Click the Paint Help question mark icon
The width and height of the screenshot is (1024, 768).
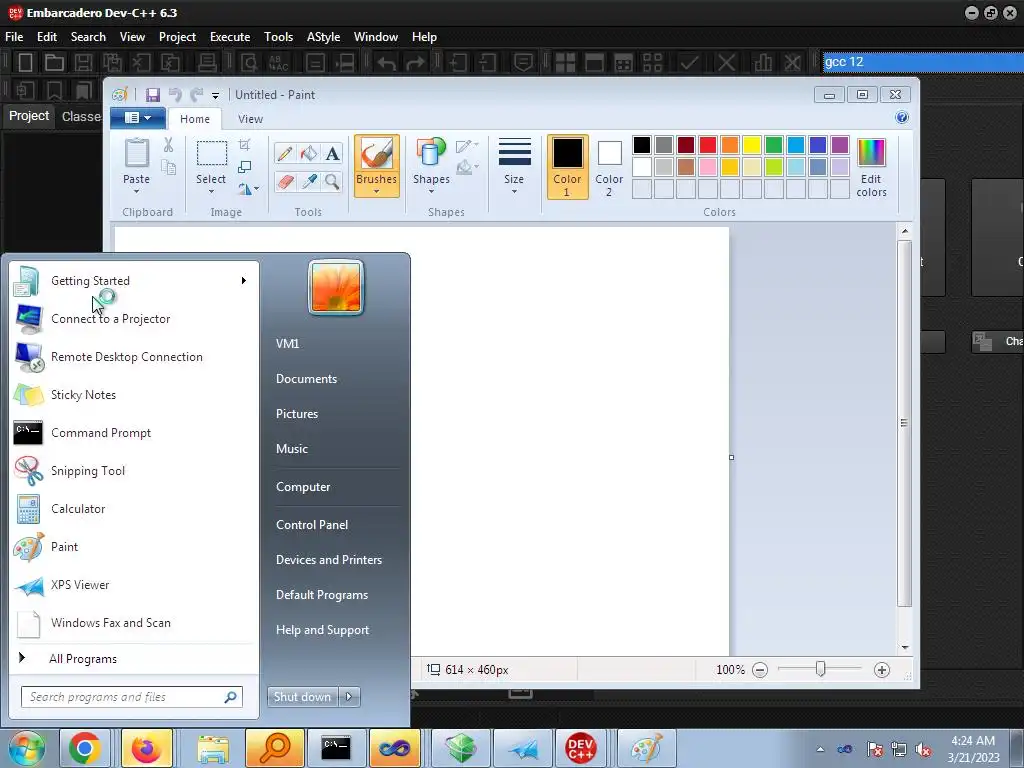tap(902, 118)
